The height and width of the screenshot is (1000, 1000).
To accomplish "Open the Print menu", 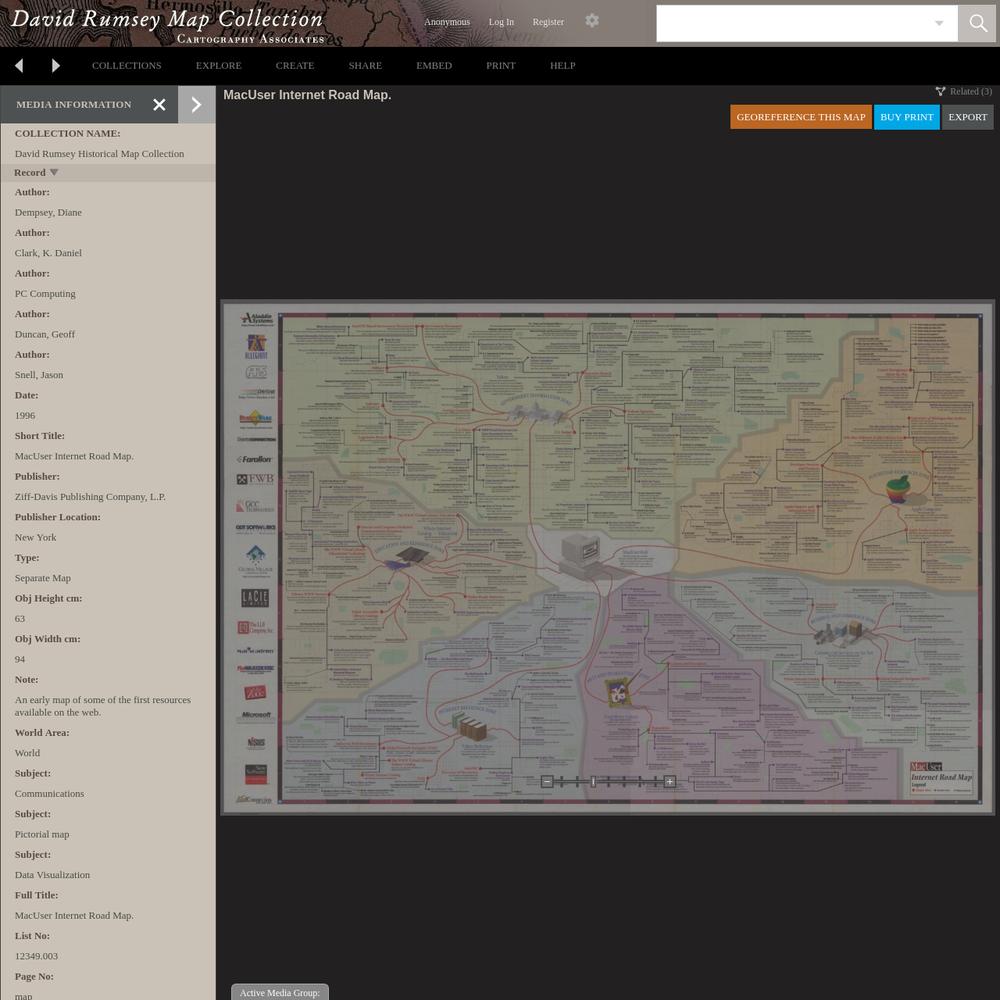I will pyautogui.click(x=501, y=66).
